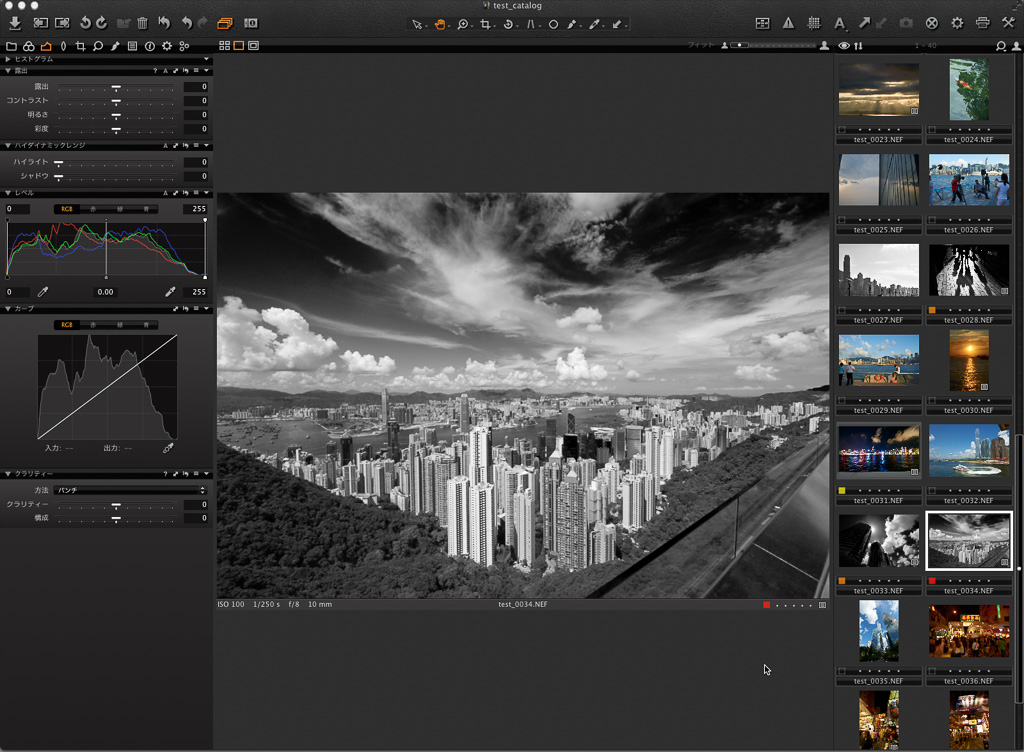Click the Import images icon
This screenshot has height=752, width=1024.
point(15,23)
